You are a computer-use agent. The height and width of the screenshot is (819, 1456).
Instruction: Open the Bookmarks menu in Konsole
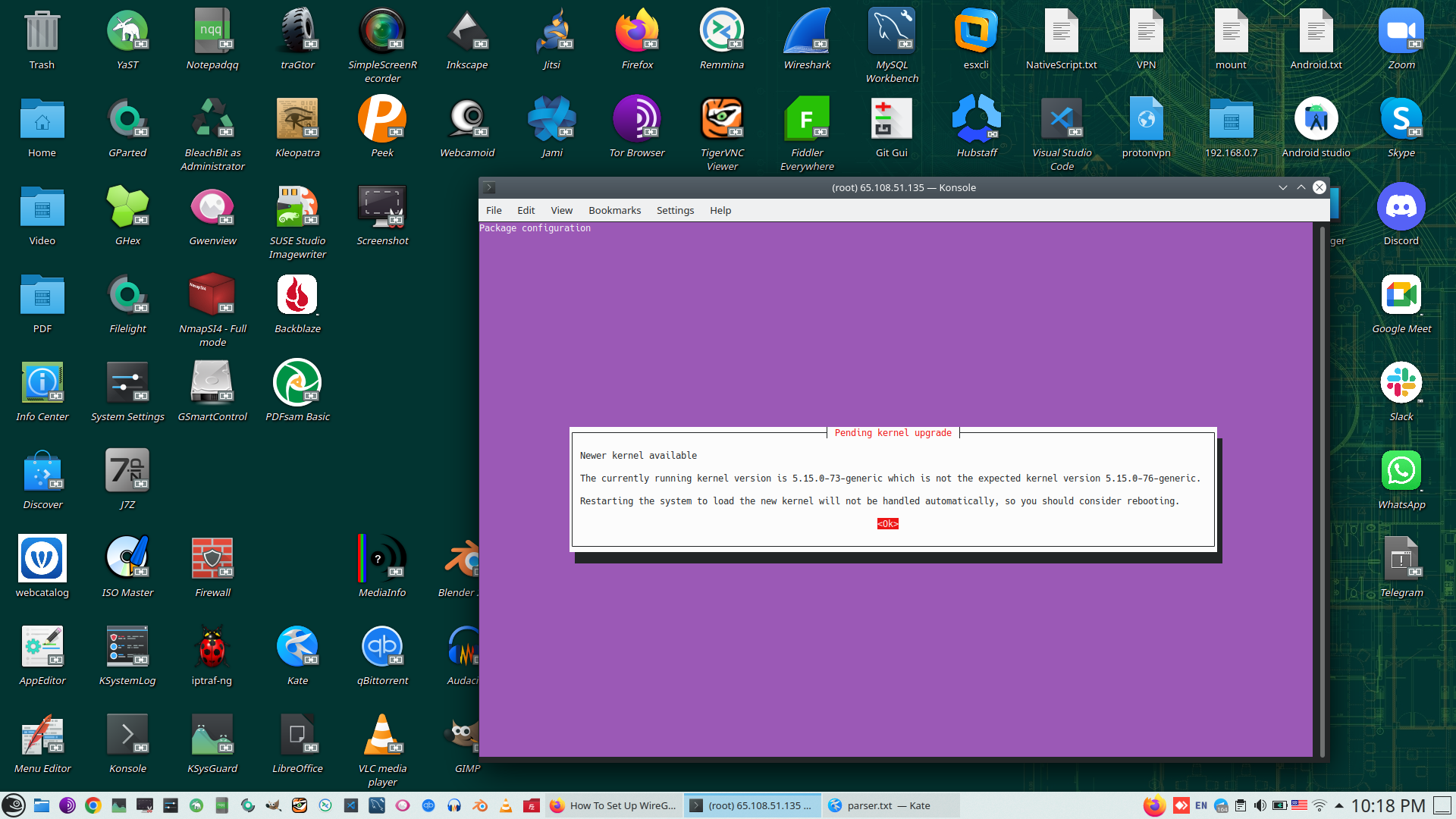pyautogui.click(x=614, y=210)
